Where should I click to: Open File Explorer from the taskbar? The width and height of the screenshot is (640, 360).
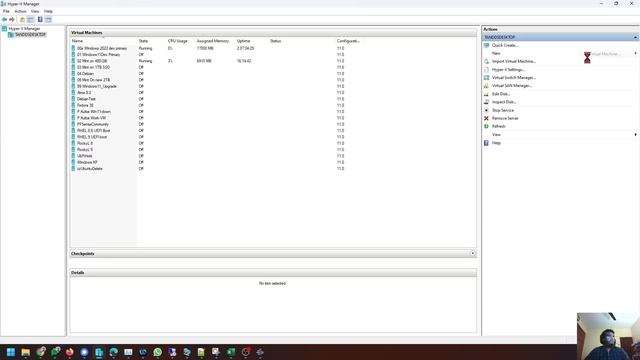click(26, 352)
